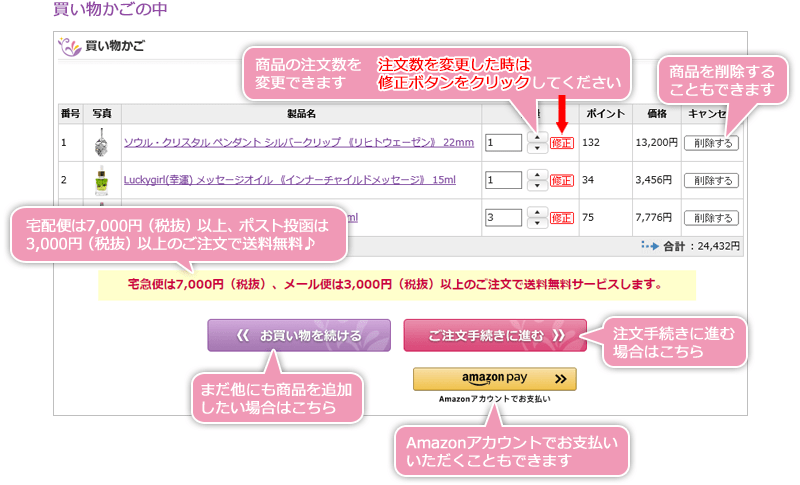Decrease Luckygirl oil quantity with down arrow
Image resolution: width=800 pixels, height=485 pixels.
(x=537, y=186)
